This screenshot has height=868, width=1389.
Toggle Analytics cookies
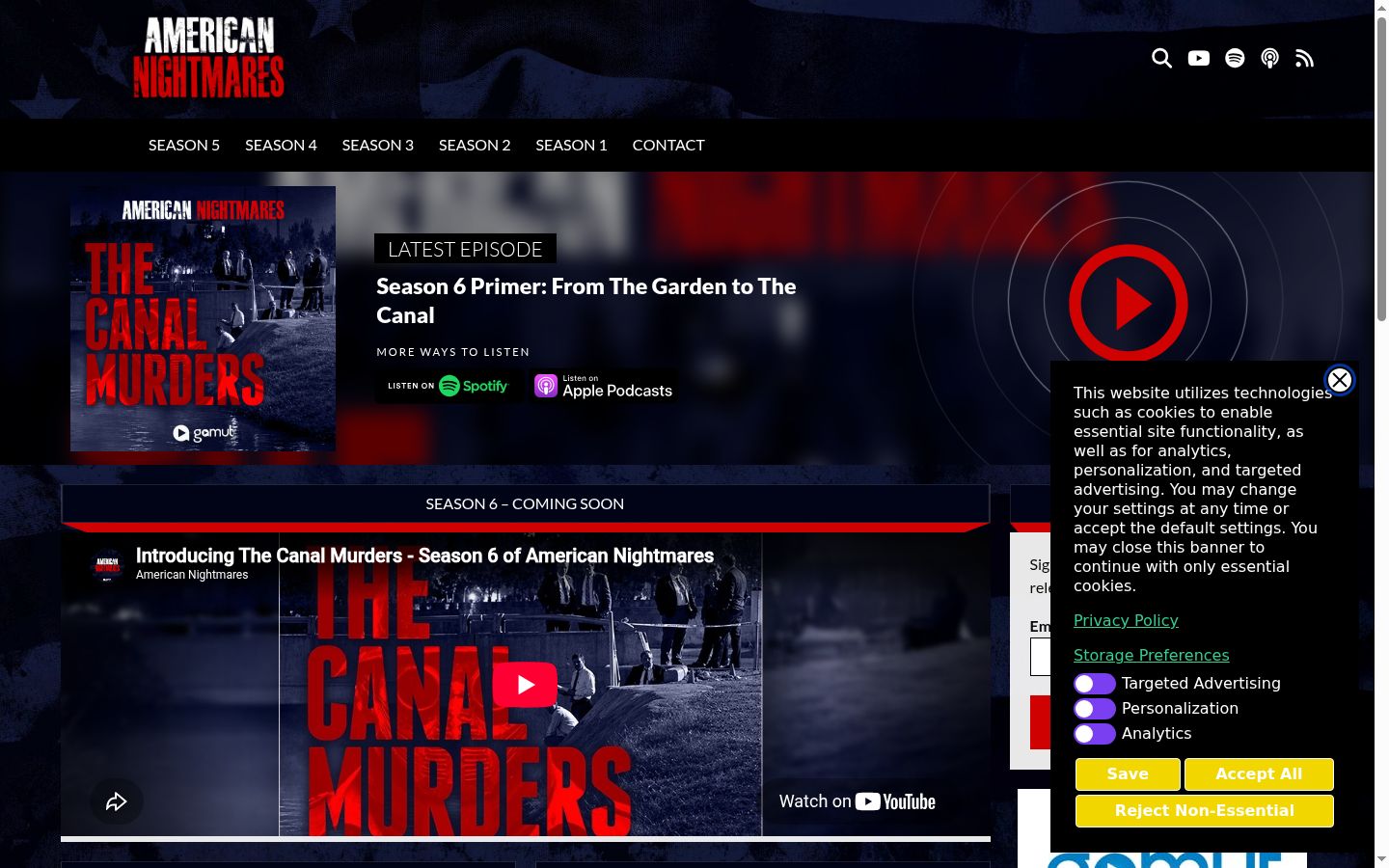(1095, 734)
